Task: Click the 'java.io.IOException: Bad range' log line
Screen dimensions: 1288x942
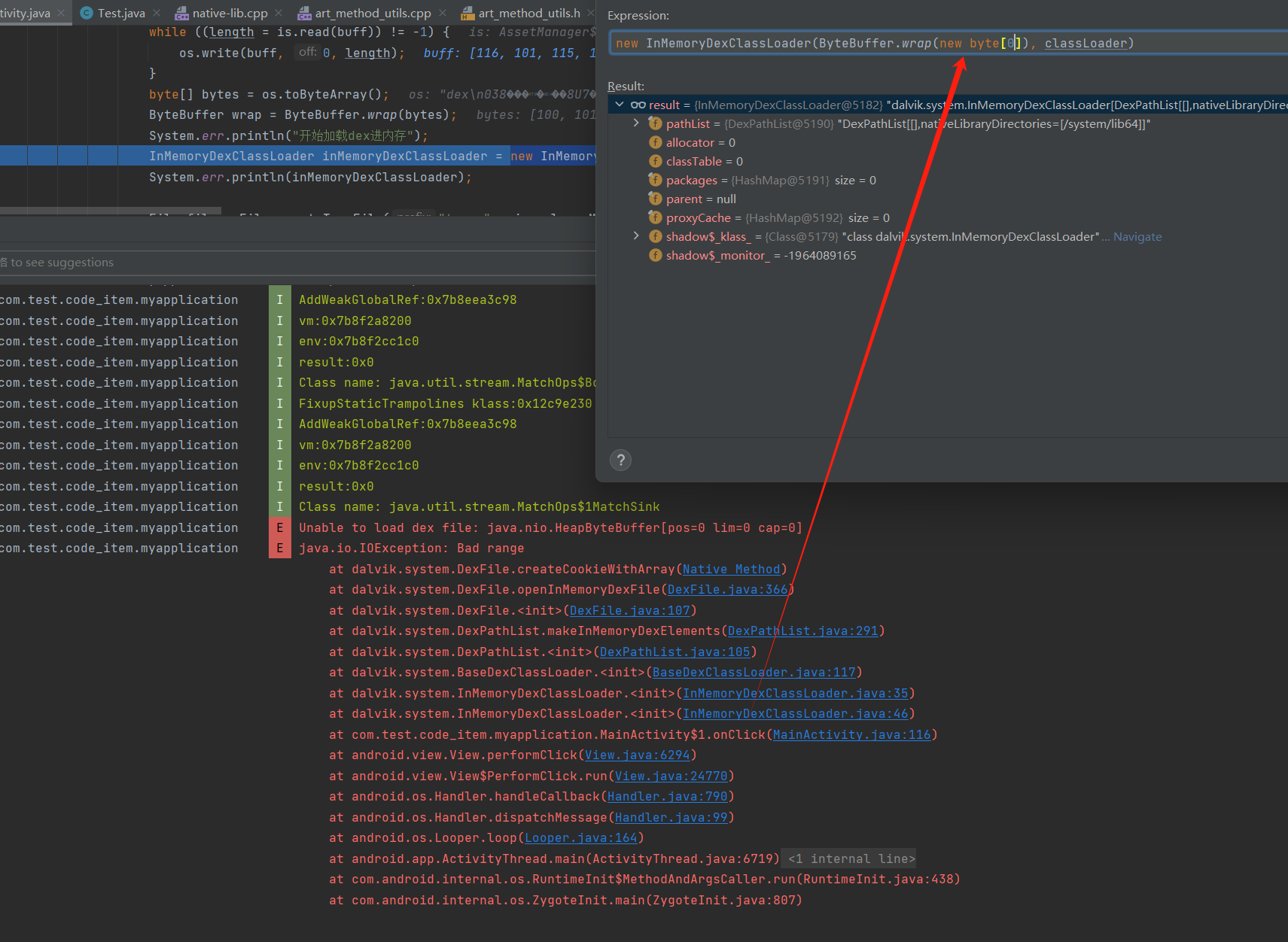Action: 411,548
